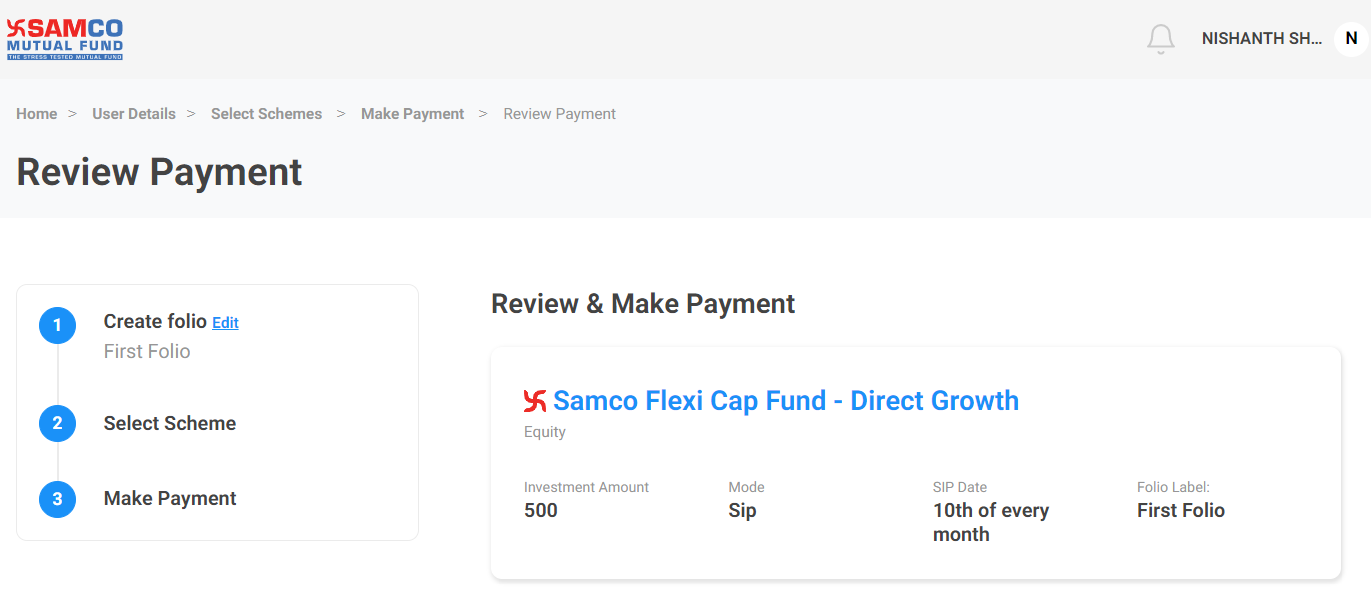Screen dimensions: 1371x604
Task: Edit the Create folio step
Action: (226, 323)
